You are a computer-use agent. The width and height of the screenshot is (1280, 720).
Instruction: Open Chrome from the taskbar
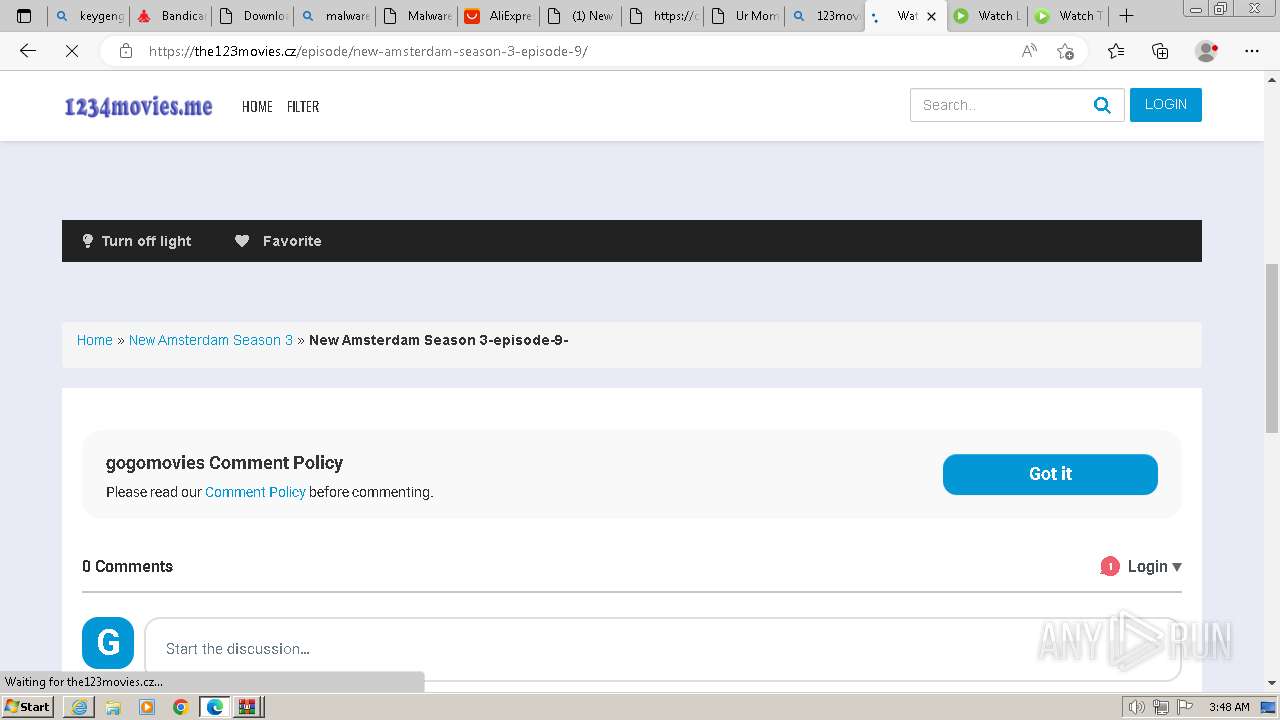pos(181,707)
